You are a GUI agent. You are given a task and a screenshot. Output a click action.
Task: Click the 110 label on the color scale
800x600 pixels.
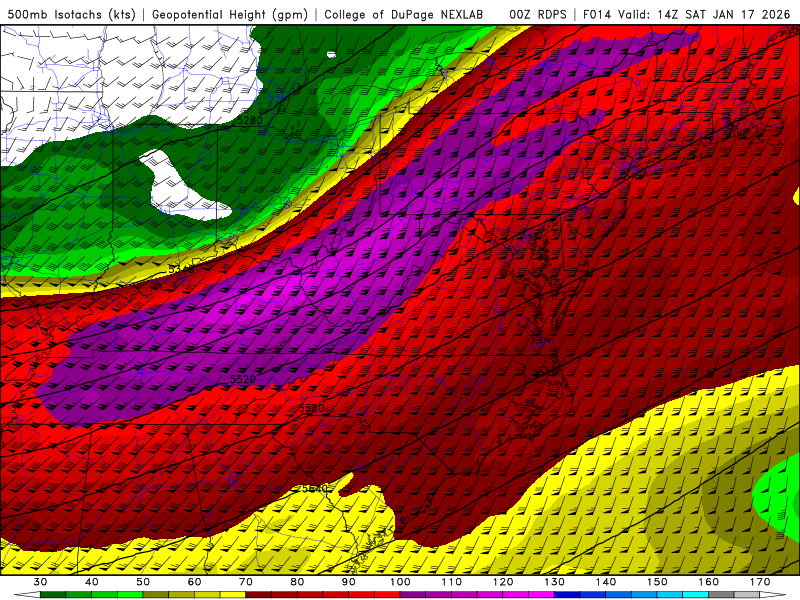pos(452,582)
